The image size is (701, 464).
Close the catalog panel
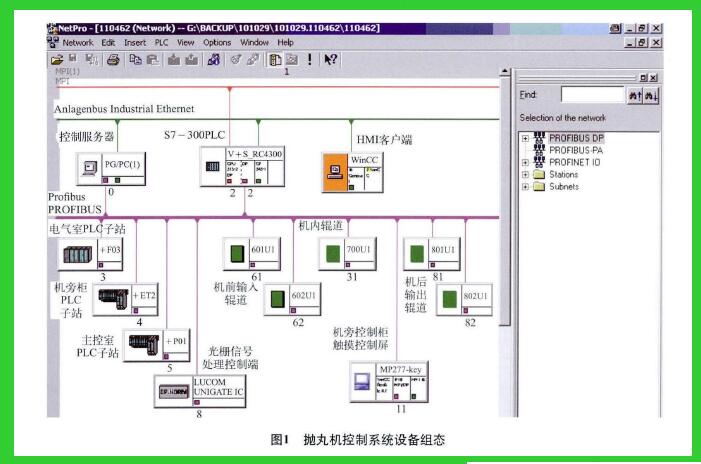point(653,78)
